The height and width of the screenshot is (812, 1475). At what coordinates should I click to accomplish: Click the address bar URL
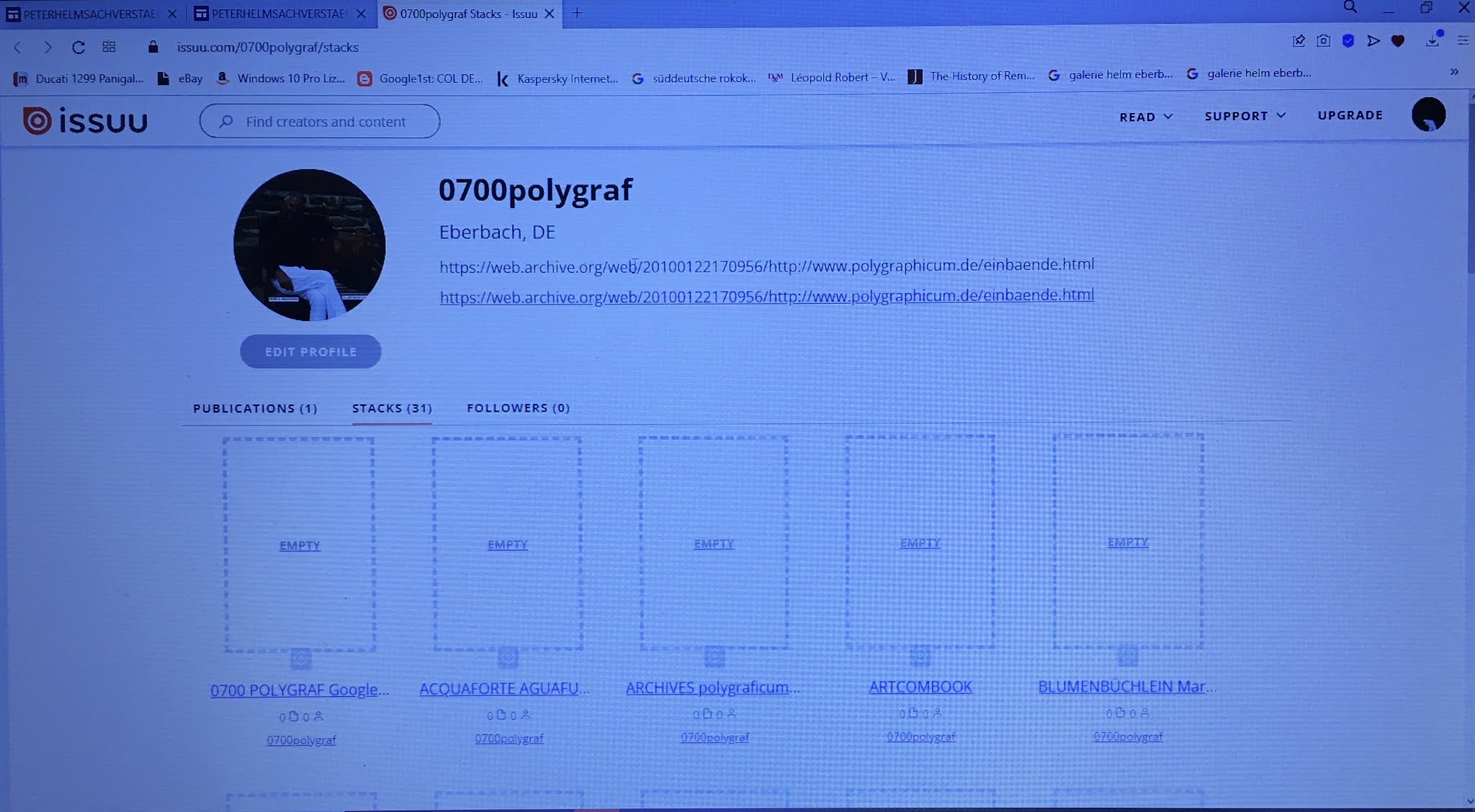[268, 47]
